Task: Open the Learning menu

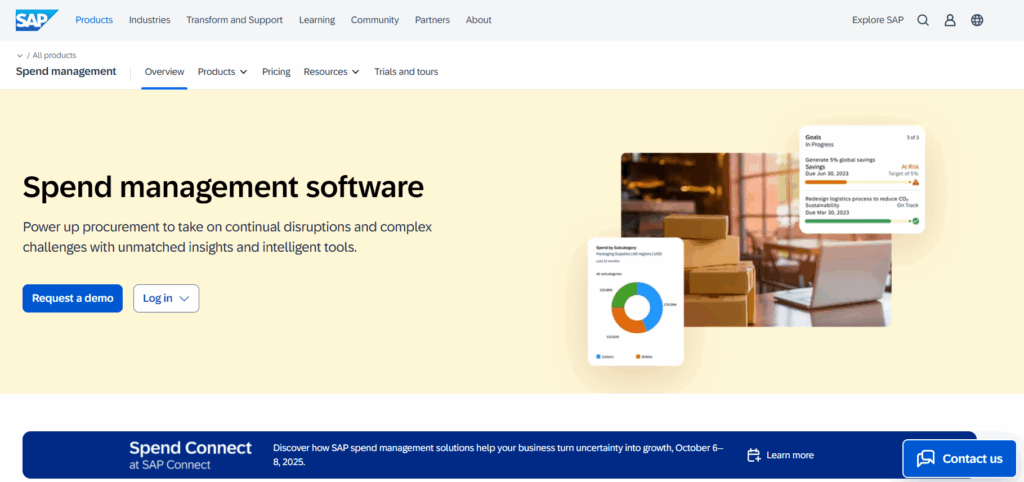Action: pos(317,20)
